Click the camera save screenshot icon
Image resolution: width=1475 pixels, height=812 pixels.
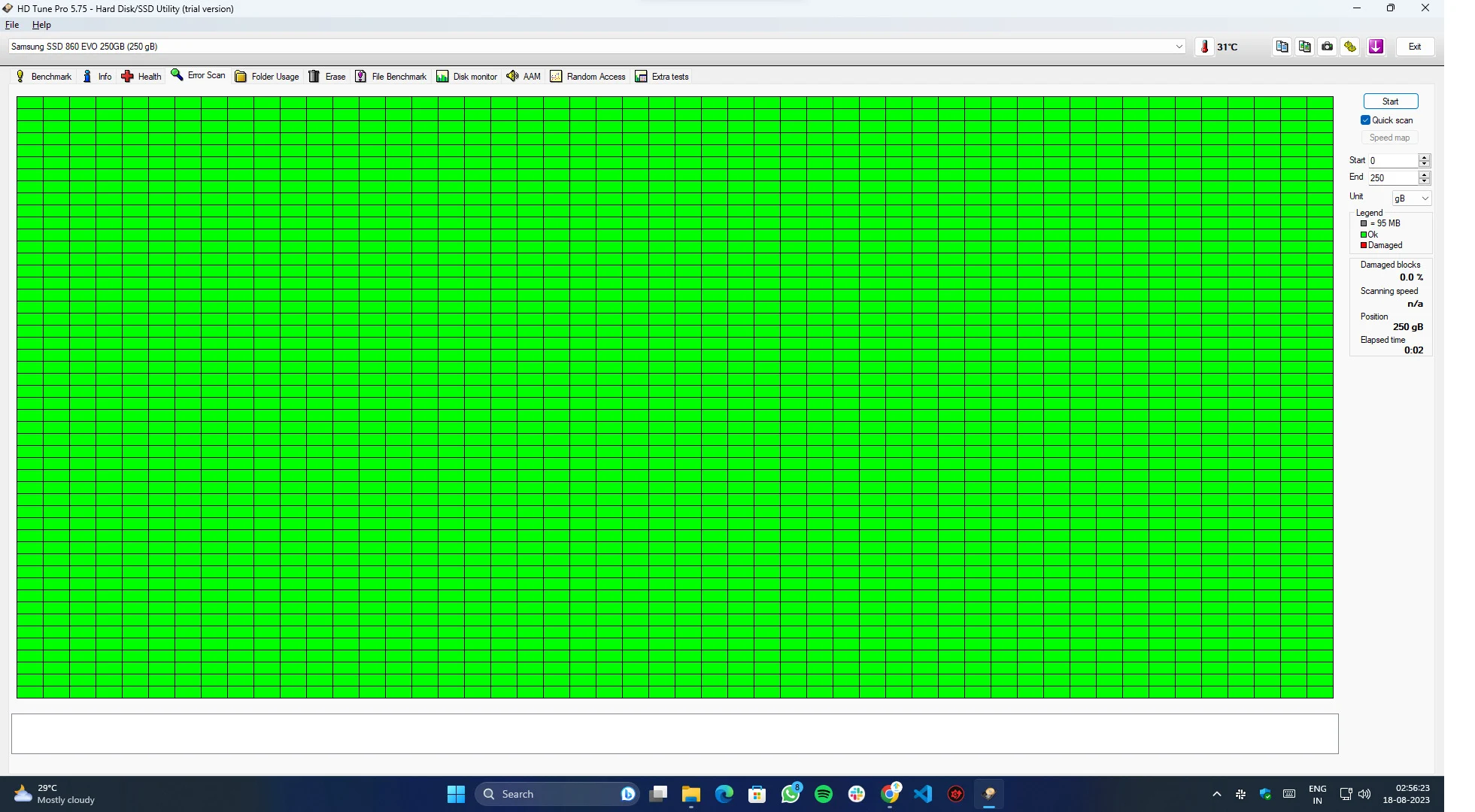pyautogui.click(x=1328, y=47)
